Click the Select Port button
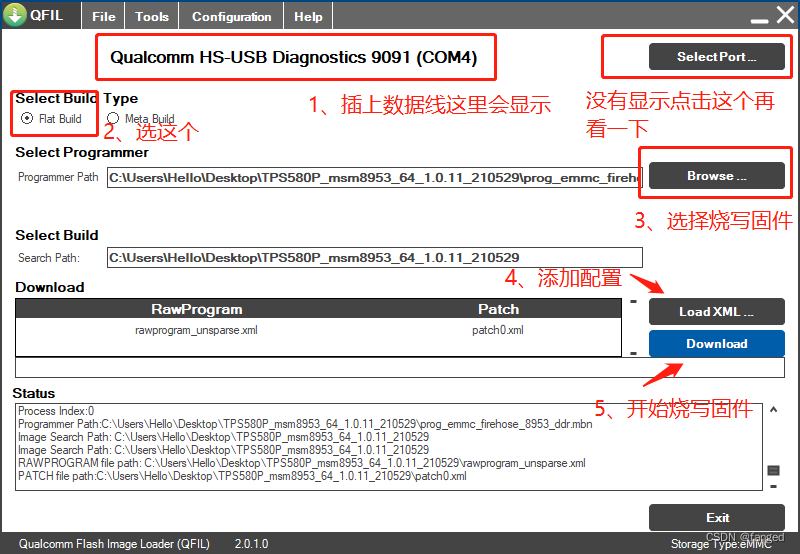This screenshot has width=800, height=554. (x=716, y=57)
